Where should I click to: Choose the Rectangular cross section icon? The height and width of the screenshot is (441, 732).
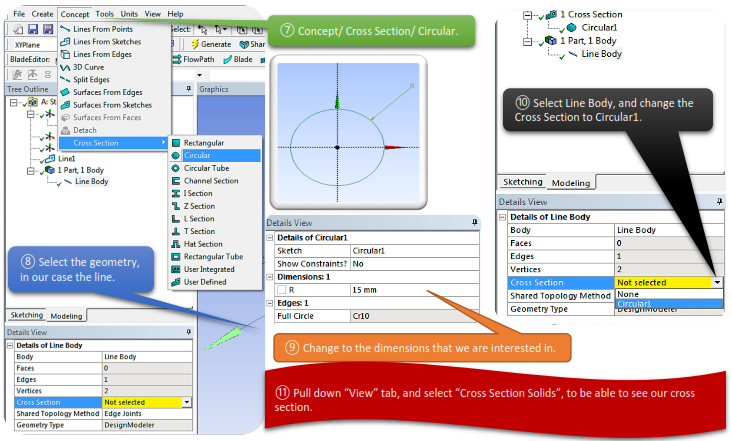point(176,143)
